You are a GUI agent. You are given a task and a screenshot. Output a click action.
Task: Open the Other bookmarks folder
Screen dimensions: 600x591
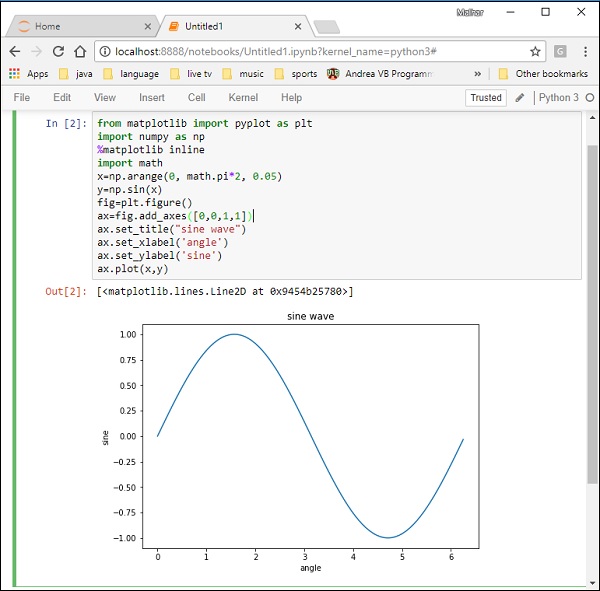pos(545,74)
